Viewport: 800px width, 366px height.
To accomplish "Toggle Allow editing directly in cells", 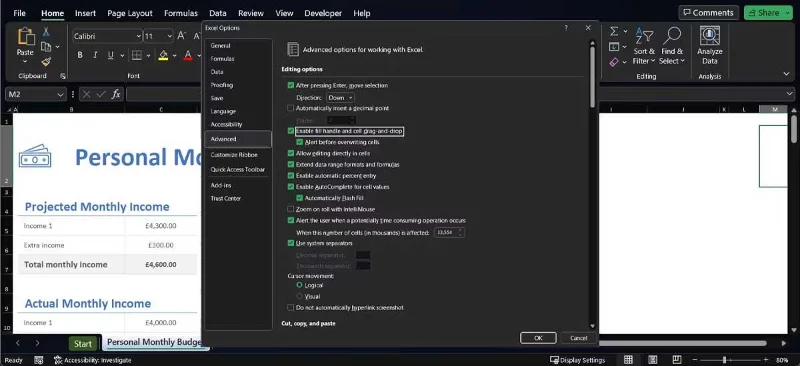I will pos(291,153).
